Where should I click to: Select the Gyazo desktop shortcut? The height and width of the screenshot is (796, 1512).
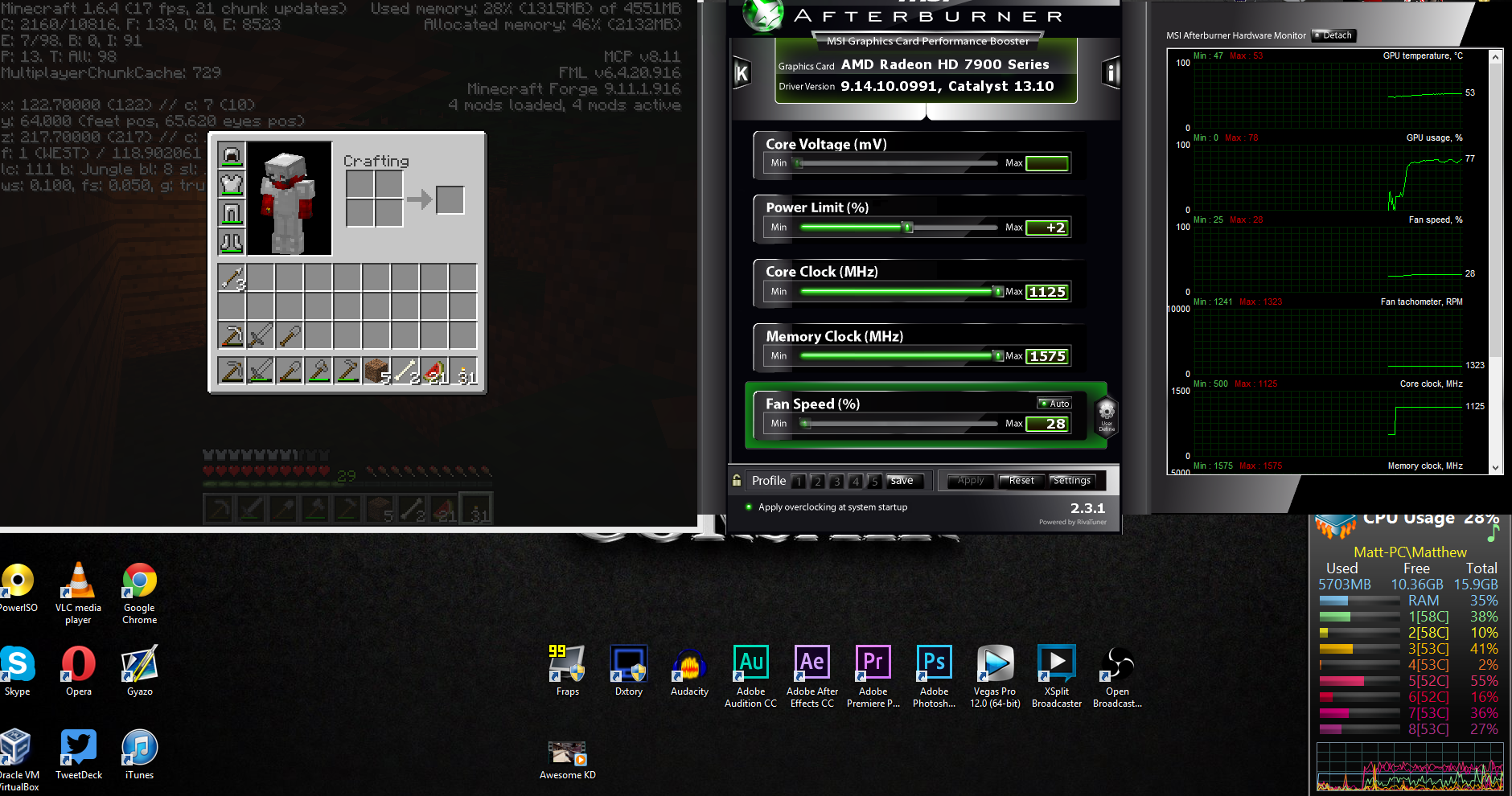pos(139,671)
